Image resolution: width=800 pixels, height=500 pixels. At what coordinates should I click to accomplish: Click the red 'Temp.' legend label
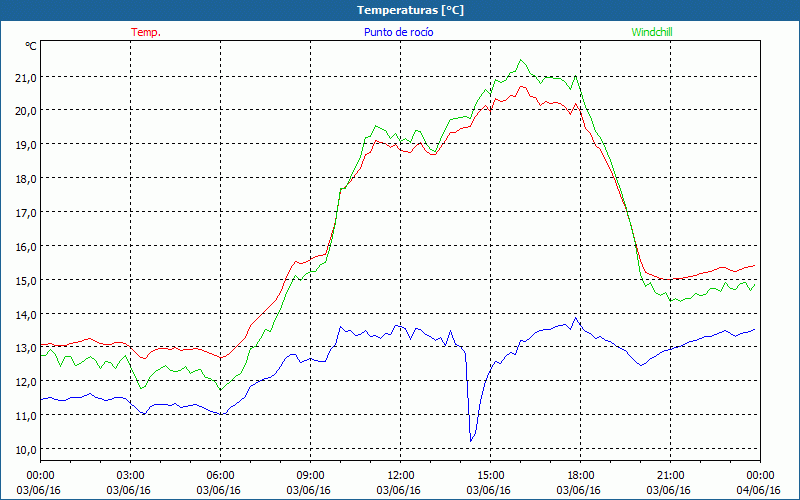146,32
